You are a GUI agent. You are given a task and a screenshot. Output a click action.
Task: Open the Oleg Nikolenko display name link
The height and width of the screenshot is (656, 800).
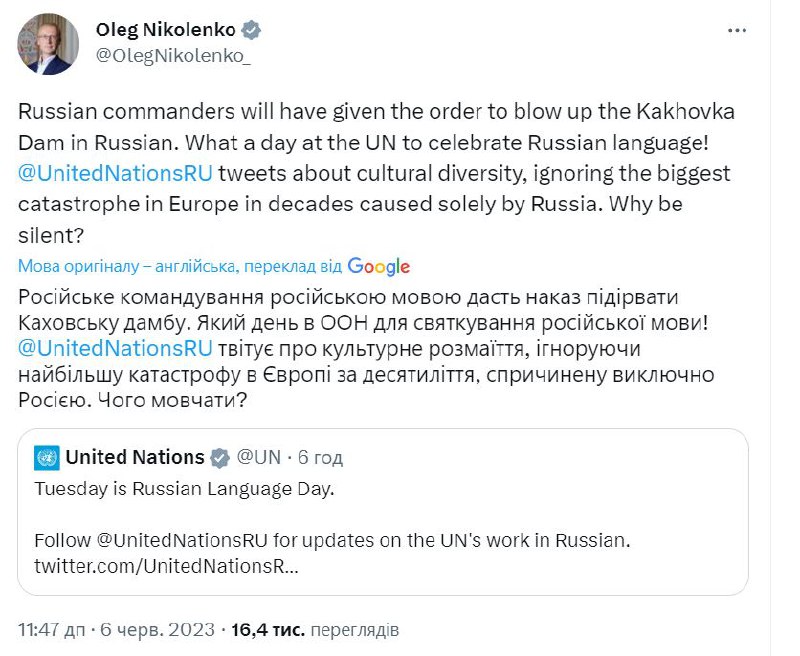pyautogui.click(x=166, y=31)
